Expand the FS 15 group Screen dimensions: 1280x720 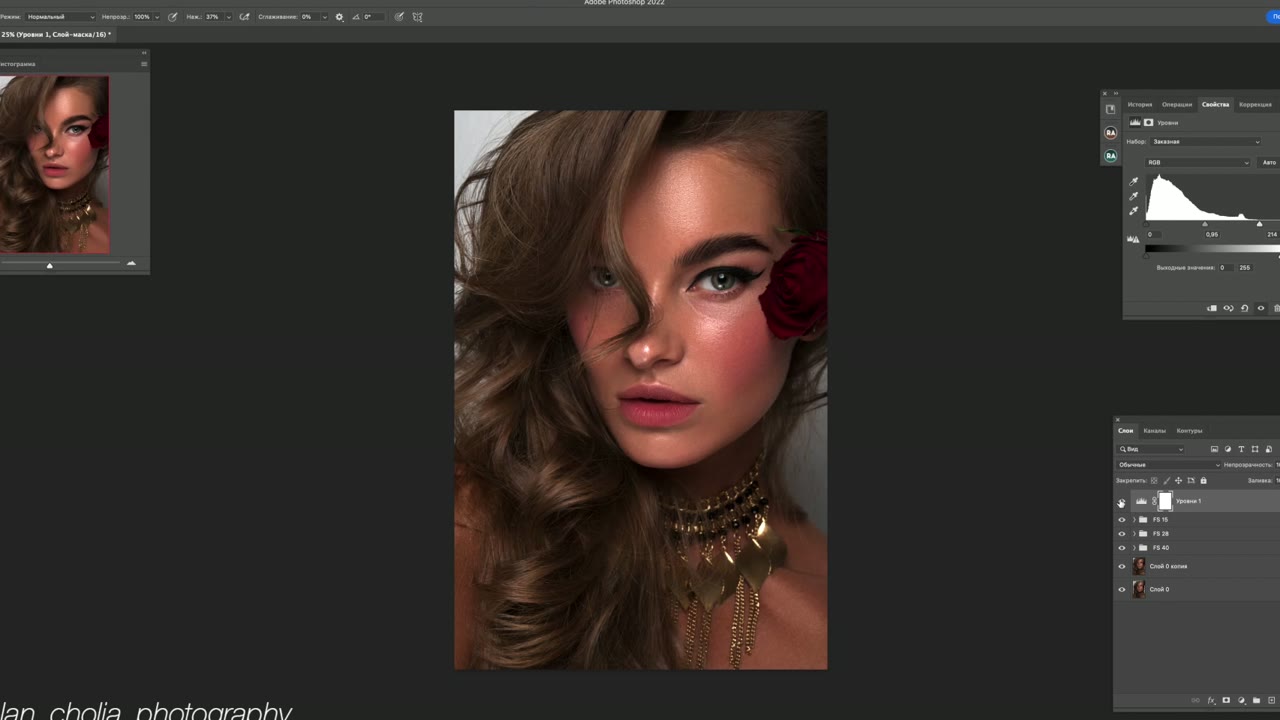[x=1133, y=520]
